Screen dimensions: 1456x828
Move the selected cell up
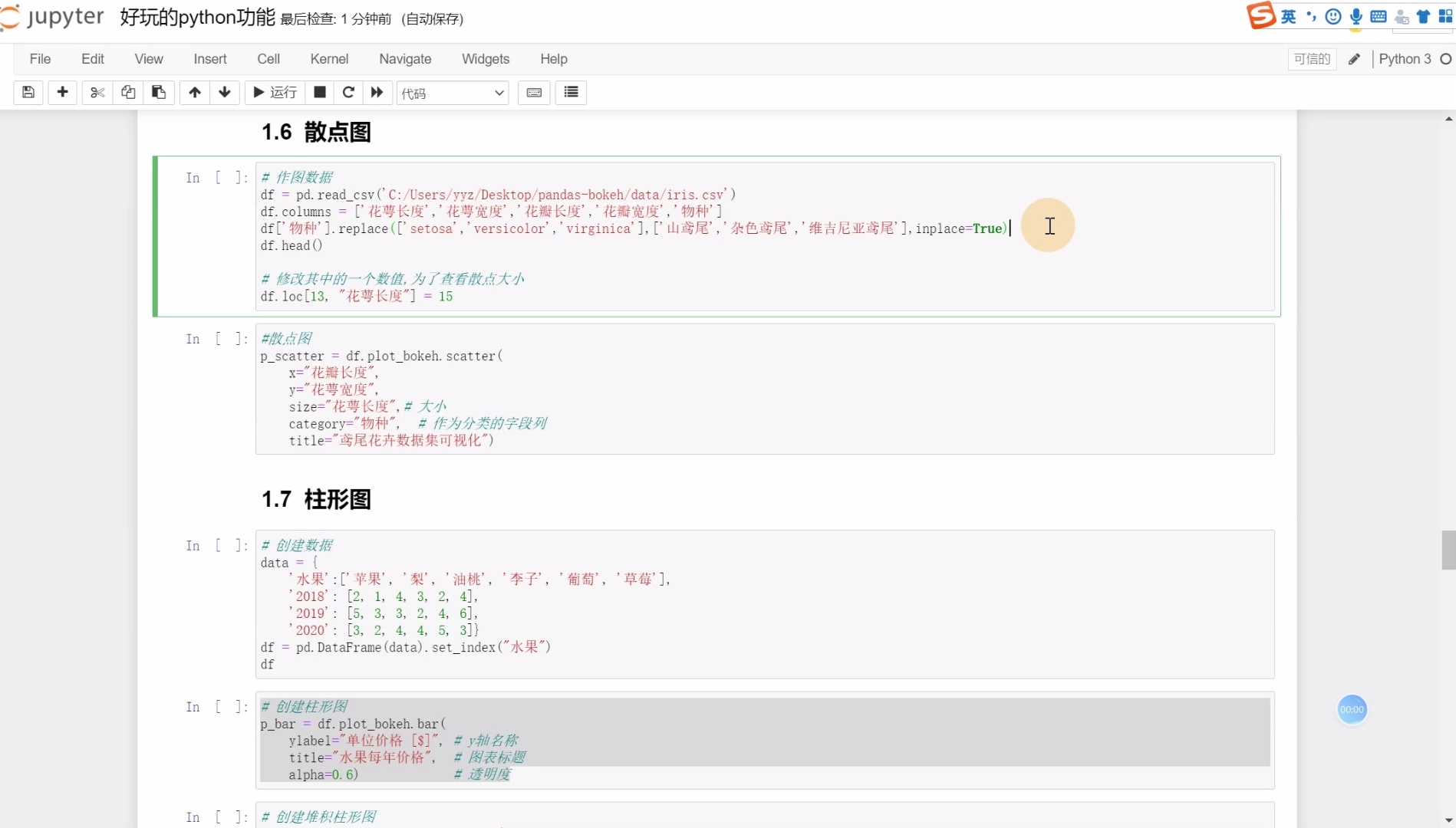coord(194,92)
